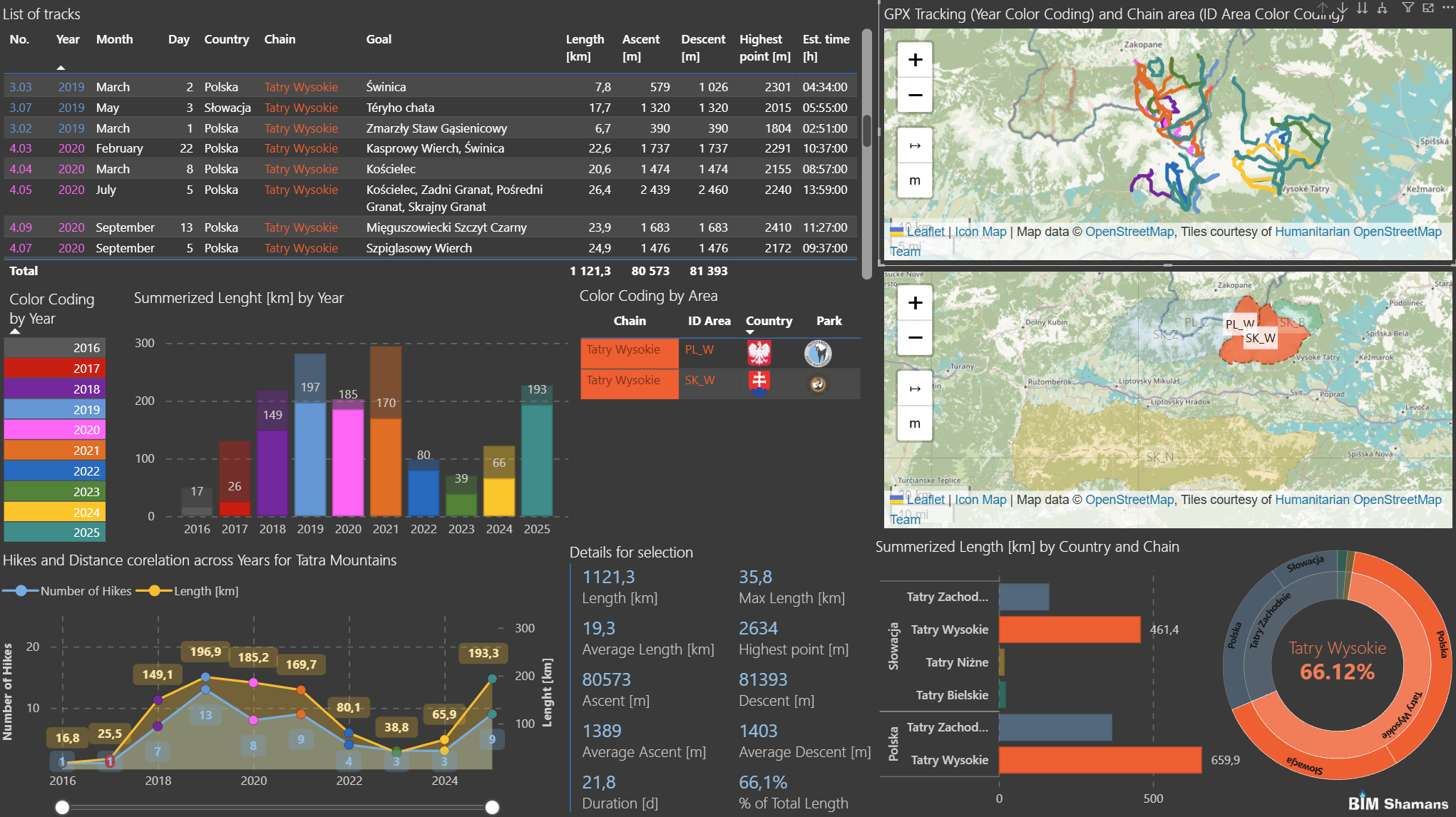Toggle map scale units with the m button
The height and width of the screenshot is (817, 1456).
pos(914,180)
